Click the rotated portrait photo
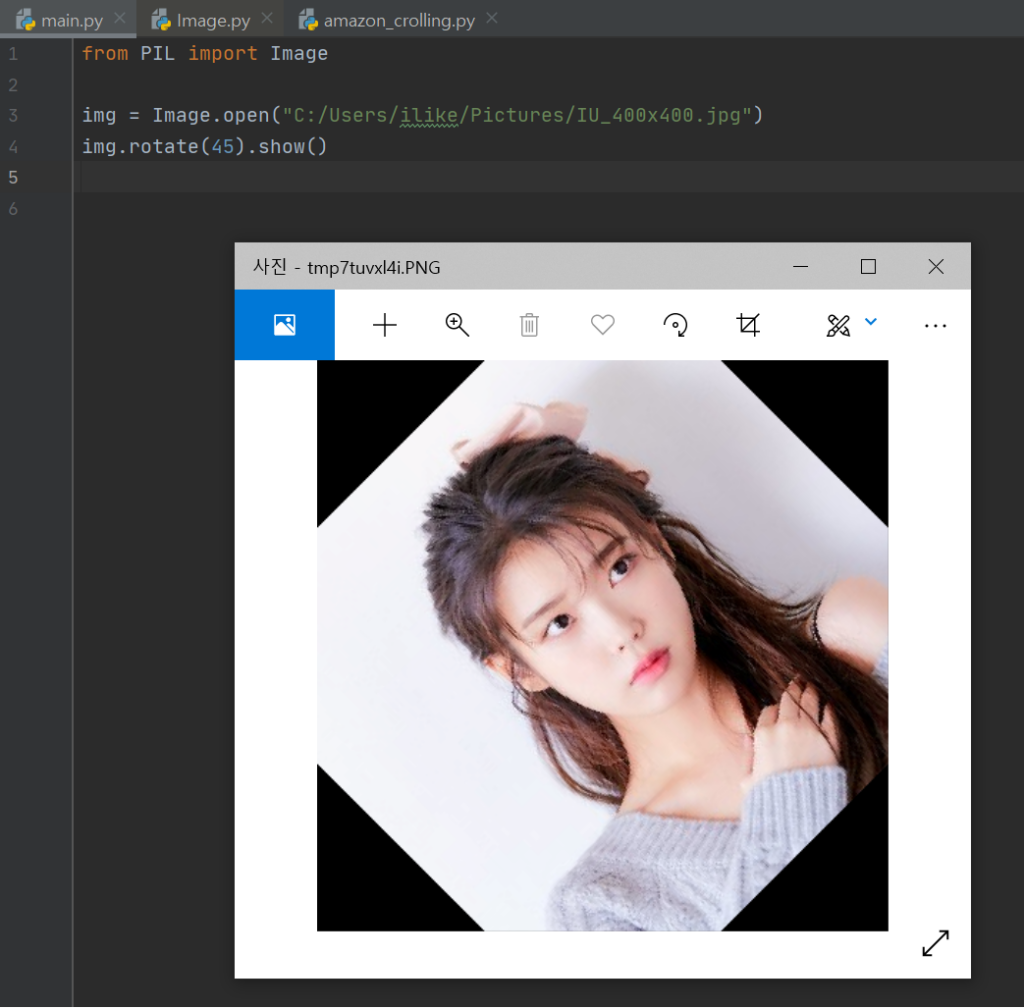This screenshot has height=1008, width=1024. pos(602,645)
